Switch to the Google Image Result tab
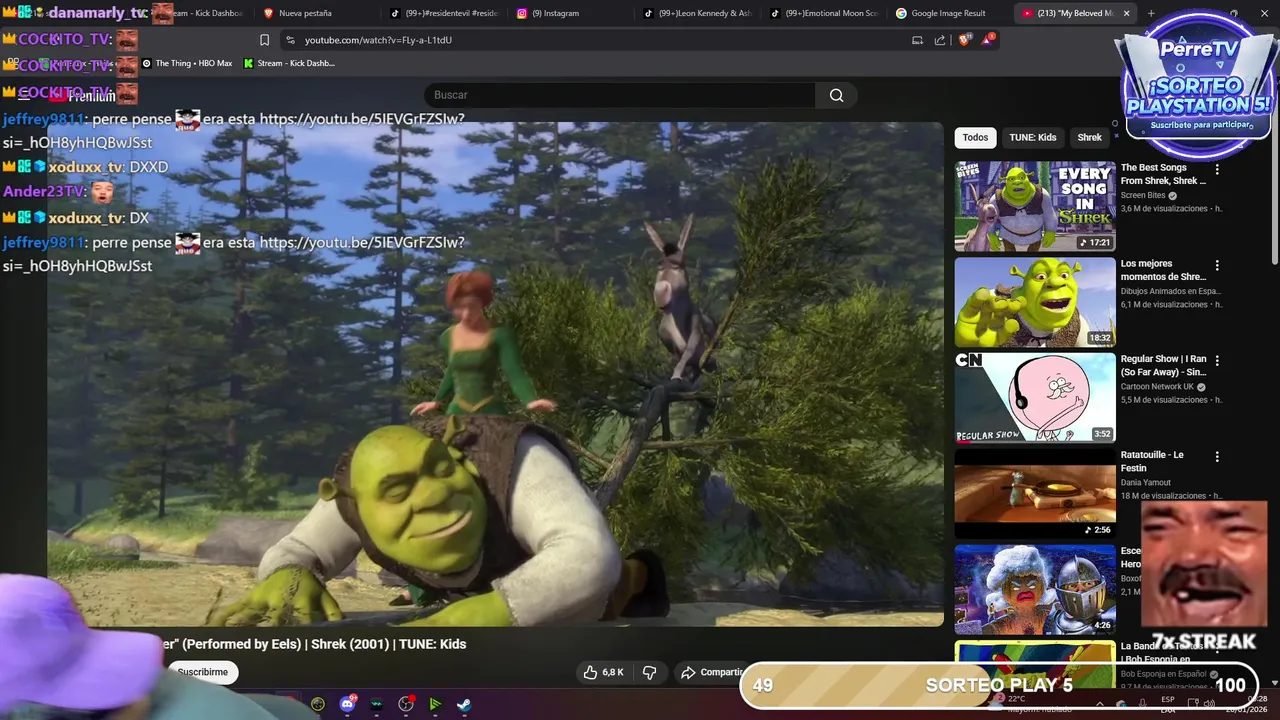The image size is (1280, 720). point(946,13)
